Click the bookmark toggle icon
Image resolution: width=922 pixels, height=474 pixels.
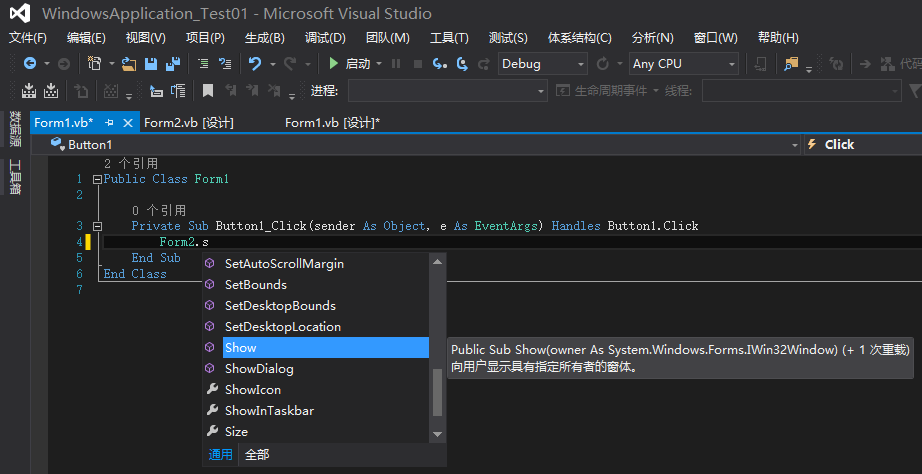pyautogui.click(x=208, y=91)
